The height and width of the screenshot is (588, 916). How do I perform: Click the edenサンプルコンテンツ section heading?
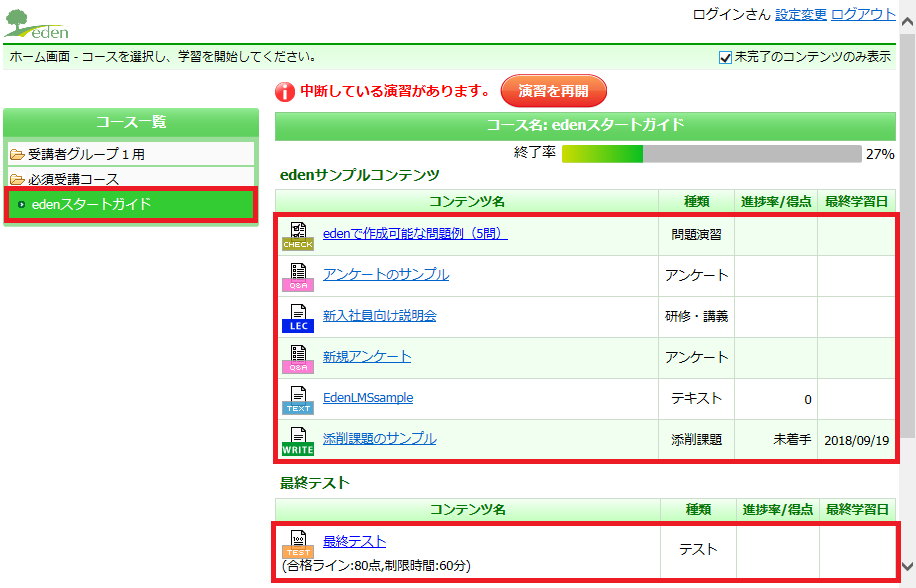point(360,175)
